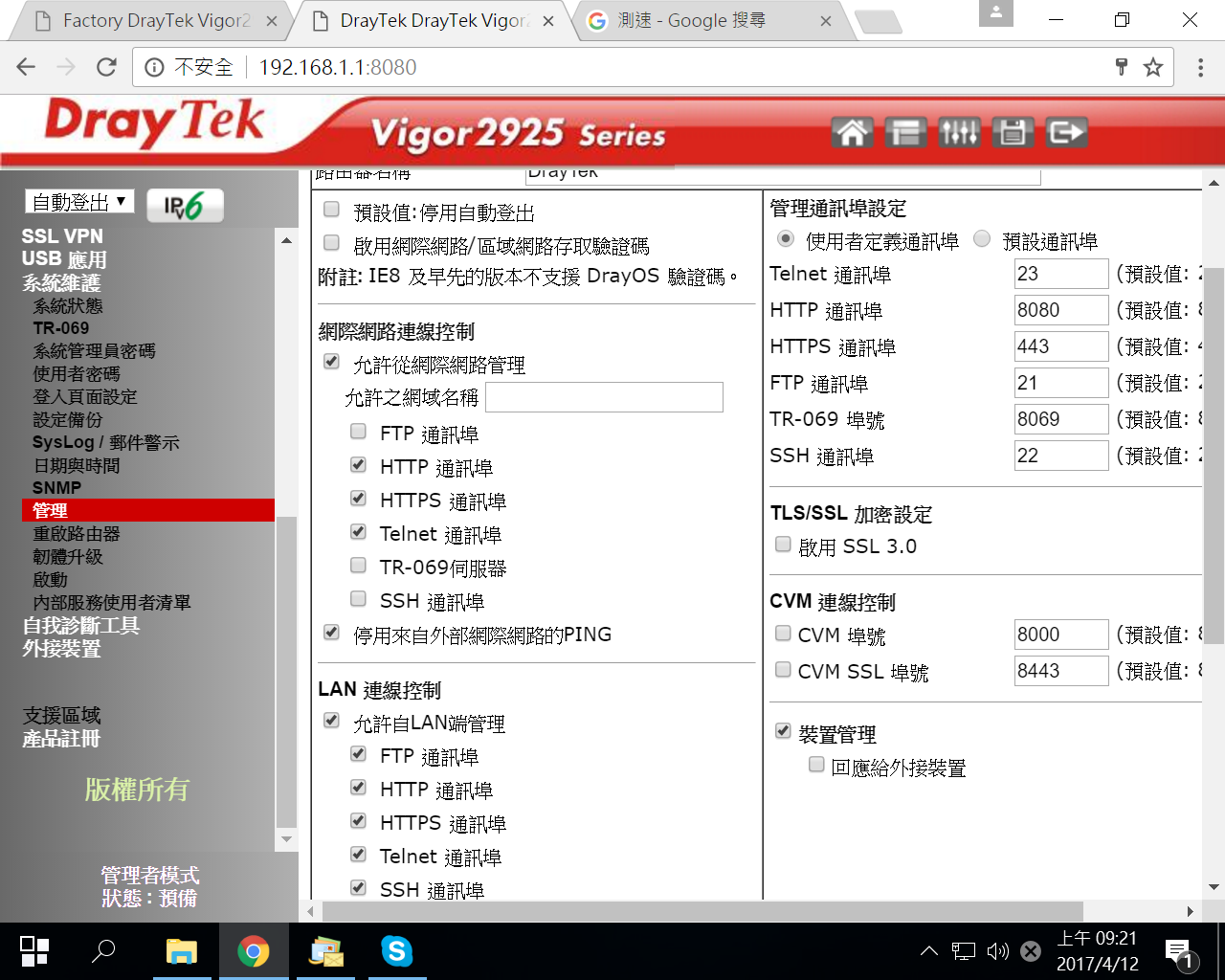
Task: Click the IPv6 logo button
Action: point(185,205)
